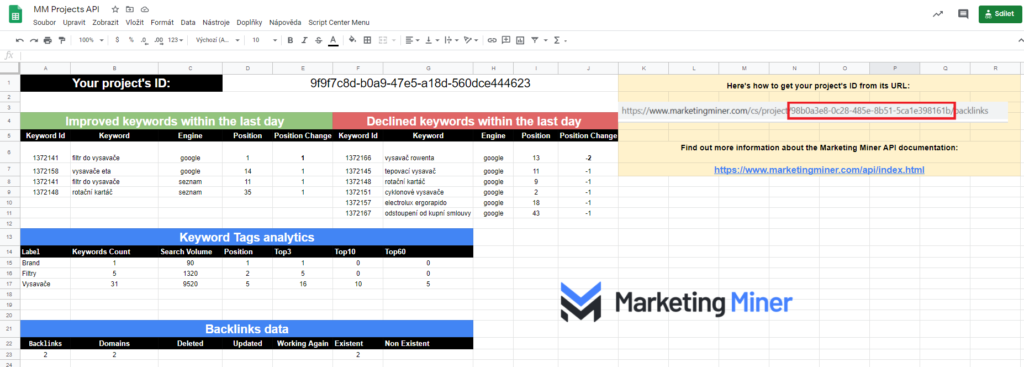
Task: Open the Nápověda menu
Action: (x=285, y=22)
